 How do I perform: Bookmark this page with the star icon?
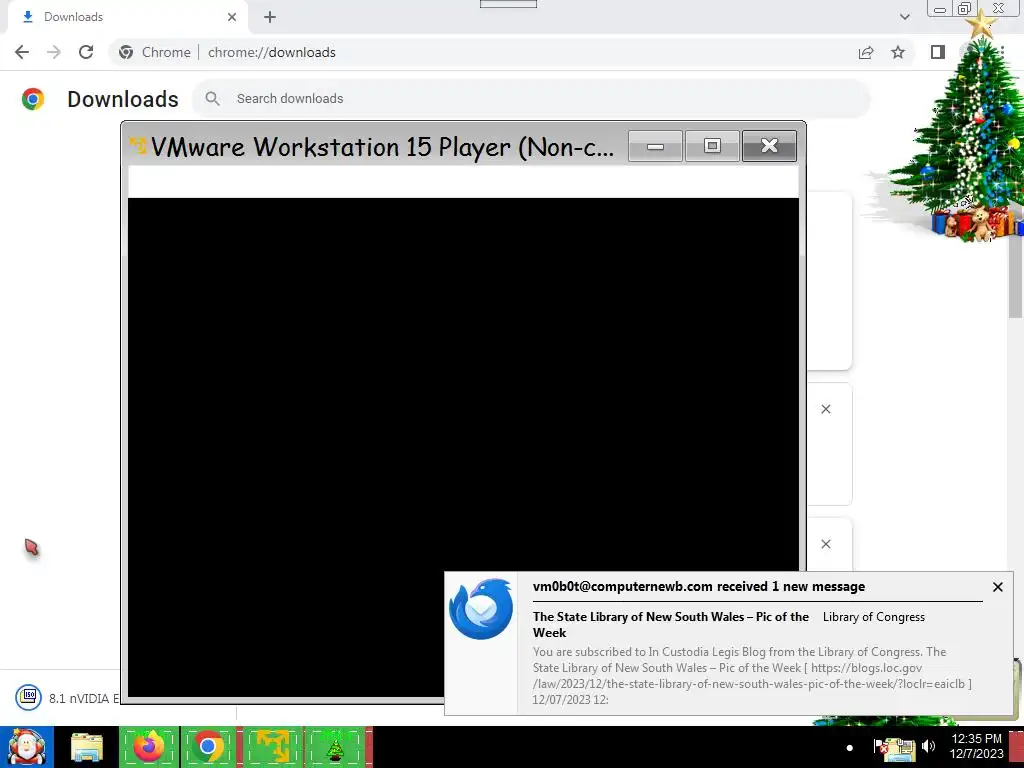[898, 52]
